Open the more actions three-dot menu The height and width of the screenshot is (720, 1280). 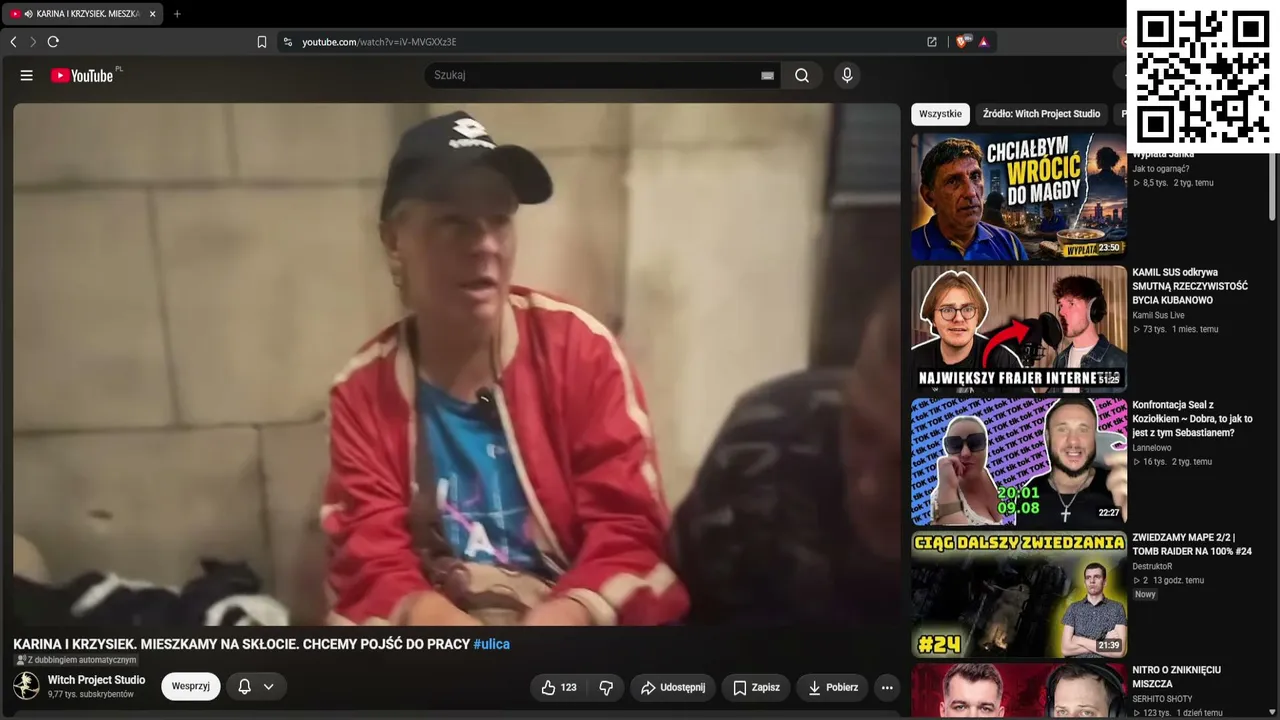point(886,687)
